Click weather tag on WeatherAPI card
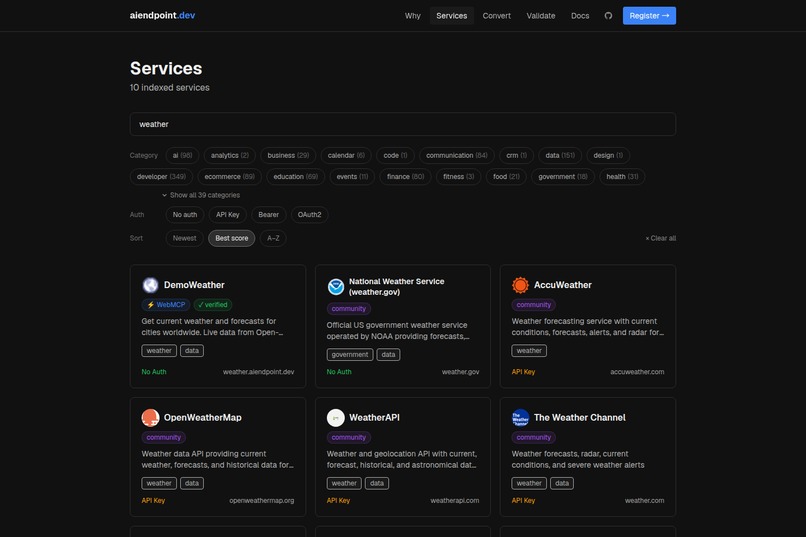The image size is (806, 537). pyautogui.click(x=344, y=483)
